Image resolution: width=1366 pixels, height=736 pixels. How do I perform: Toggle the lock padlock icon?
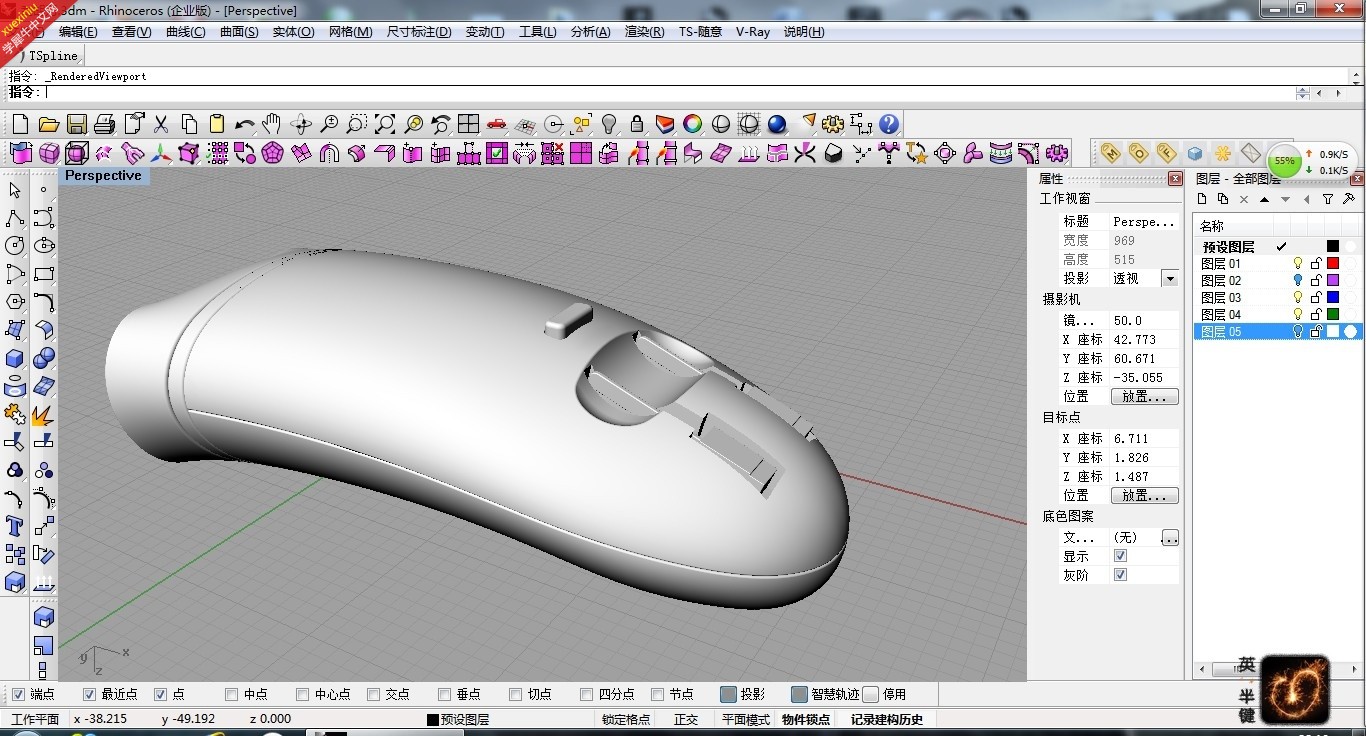636,124
